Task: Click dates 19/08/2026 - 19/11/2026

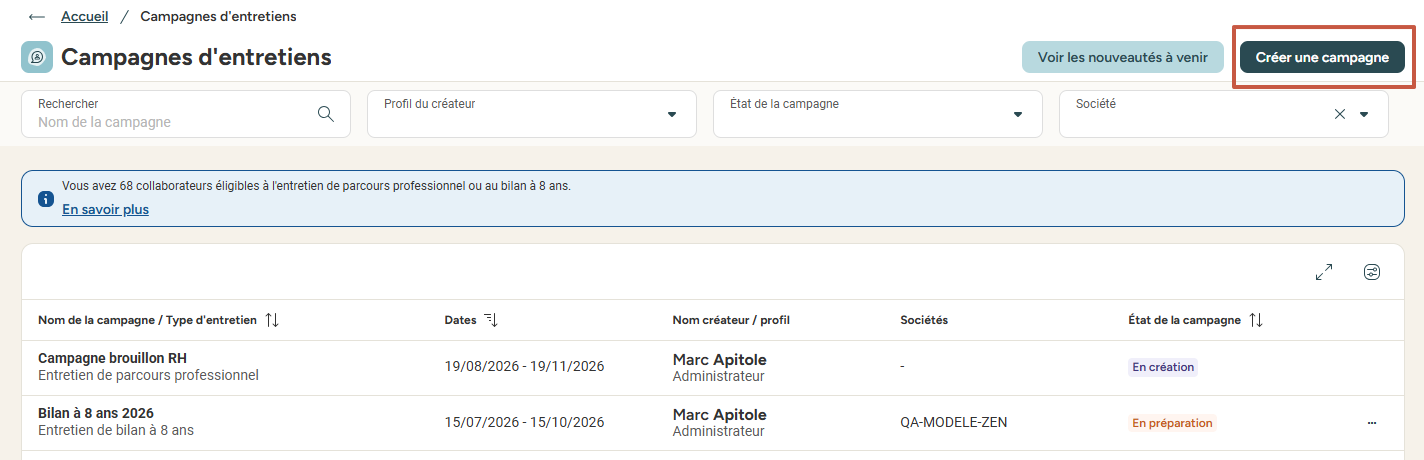Action: click(524, 366)
